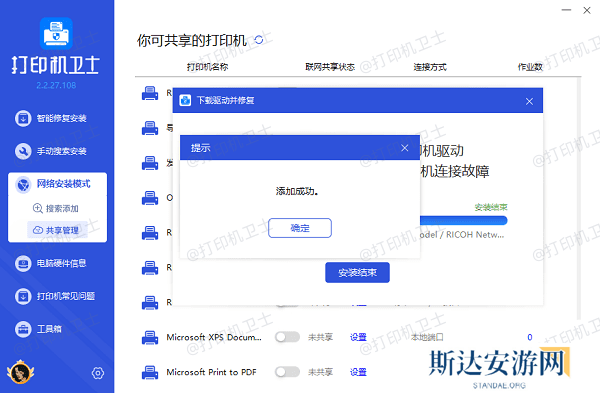Image resolution: width=600 pixels, height=393 pixels.
Task: Click the printer list vertical scrollbar
Action: coord(579,198)
